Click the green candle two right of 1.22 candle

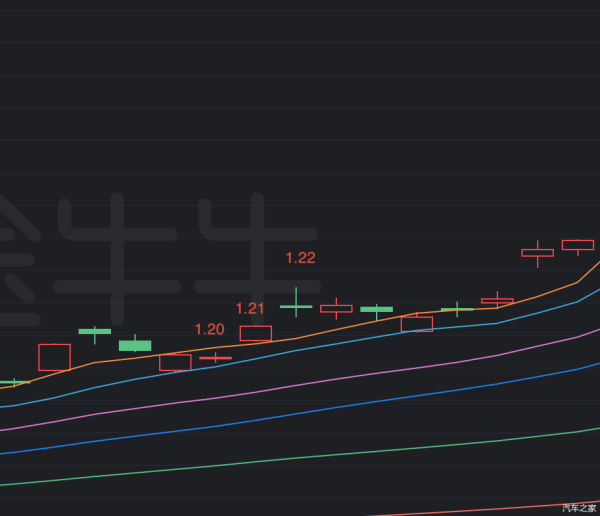(376, 310)
